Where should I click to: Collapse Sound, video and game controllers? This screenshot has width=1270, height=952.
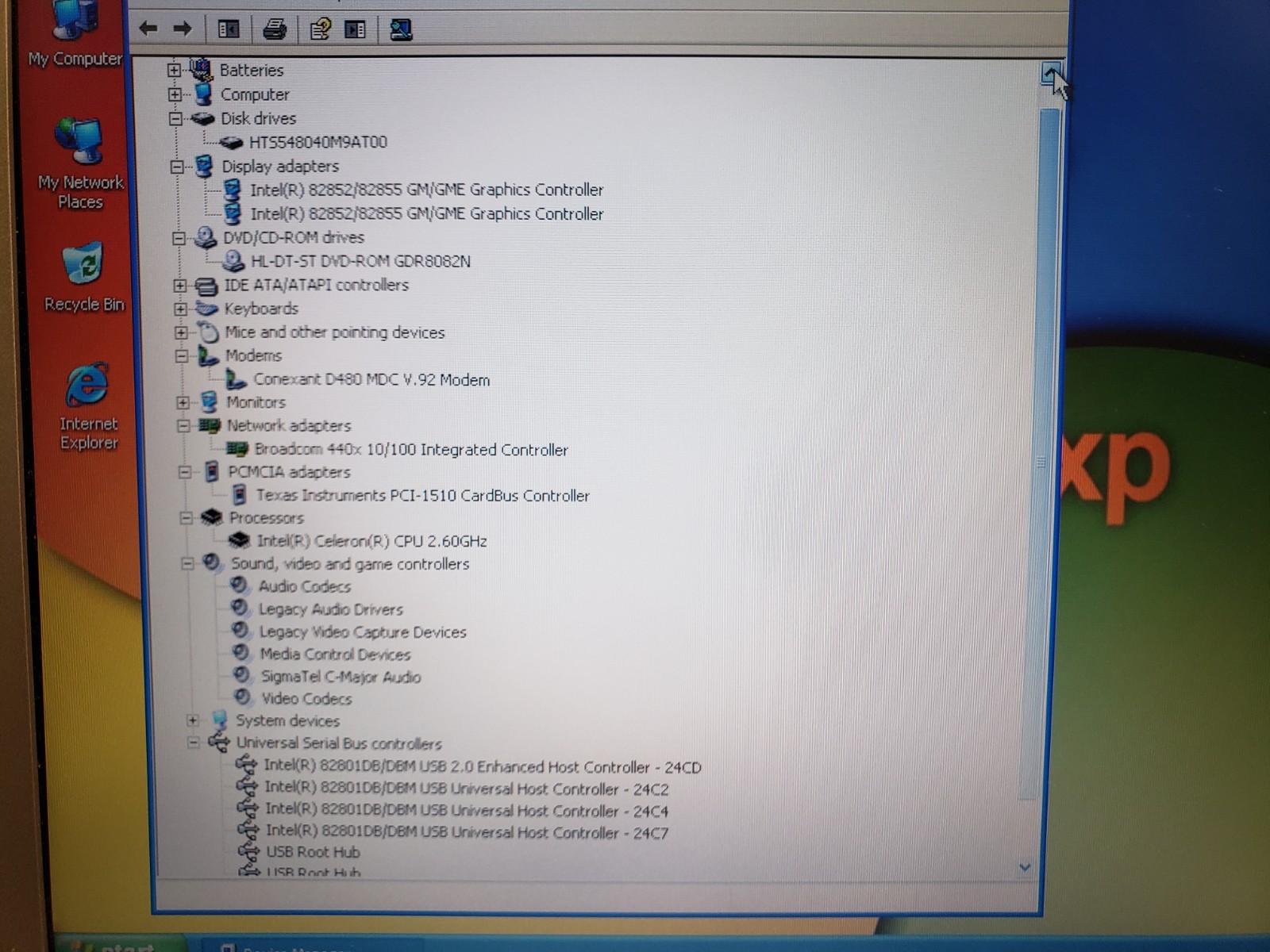click(x=187, y=564)
